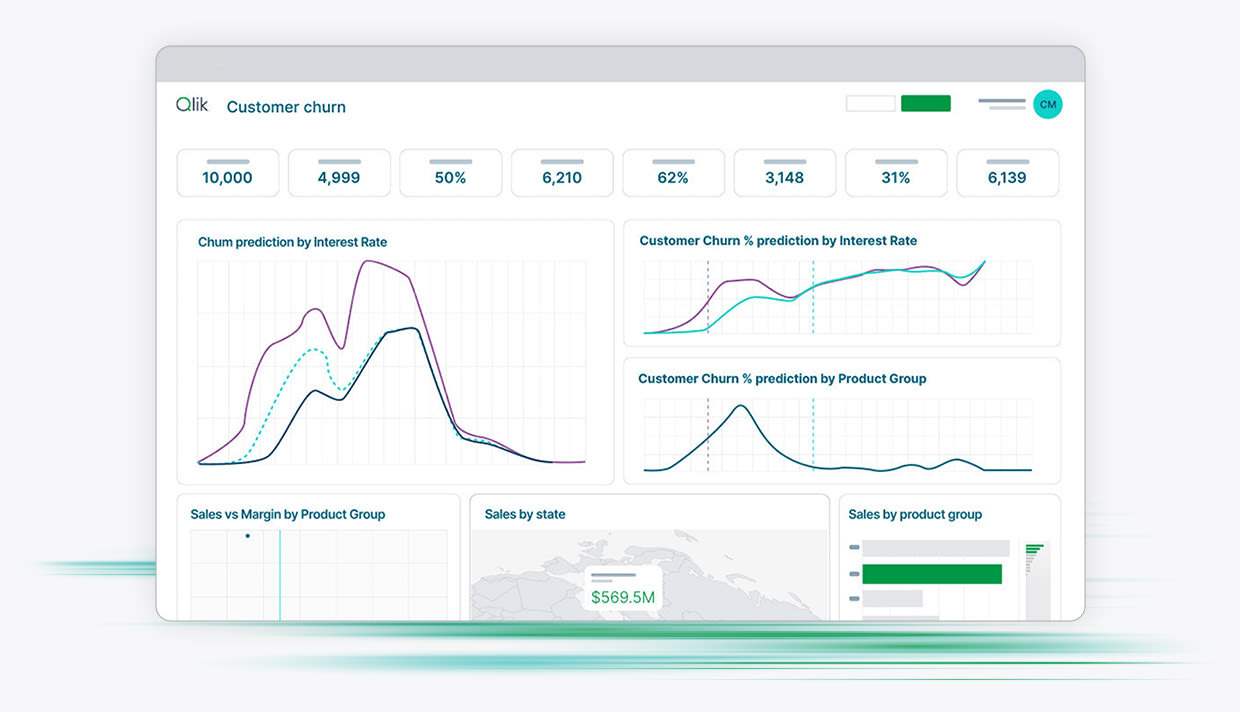Click the Qlik logo

click(192, 103)
